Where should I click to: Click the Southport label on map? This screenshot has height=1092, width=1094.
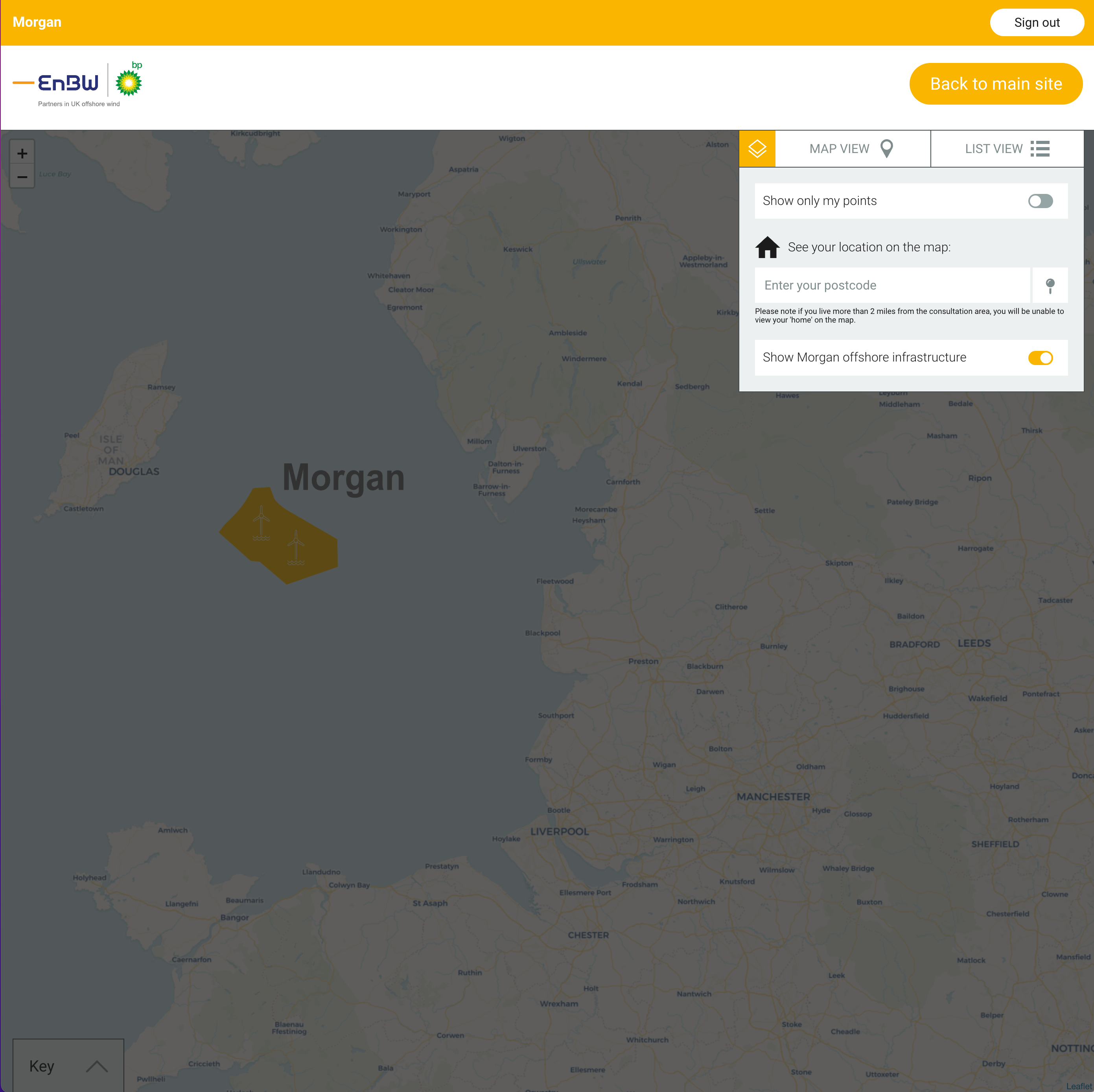pos(556,716)
